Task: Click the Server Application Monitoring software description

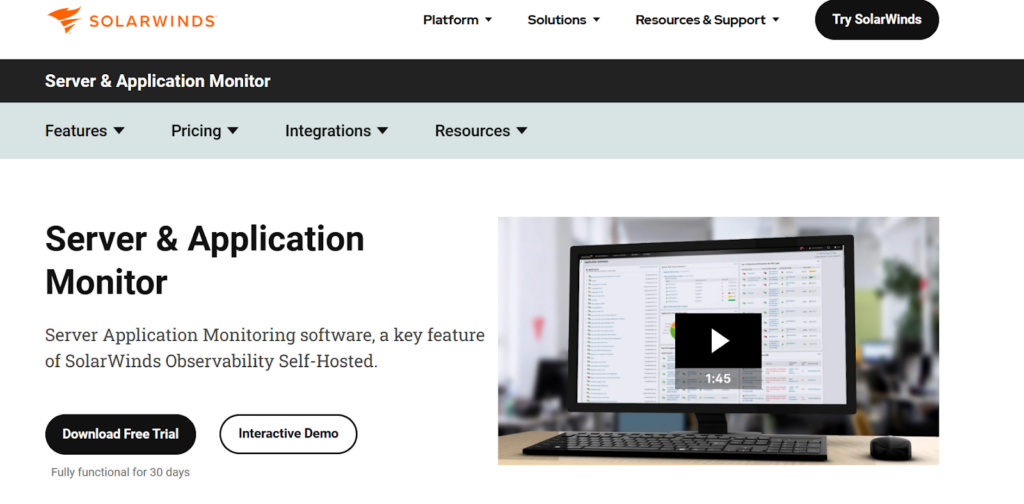Action: point(264,348)
